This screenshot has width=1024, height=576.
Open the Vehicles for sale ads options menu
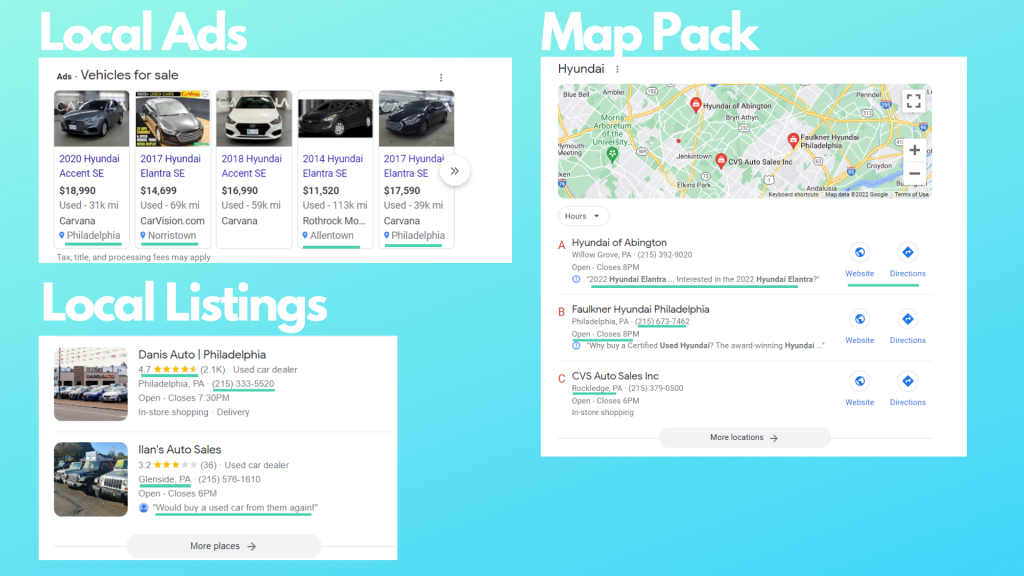click(441, 78)
